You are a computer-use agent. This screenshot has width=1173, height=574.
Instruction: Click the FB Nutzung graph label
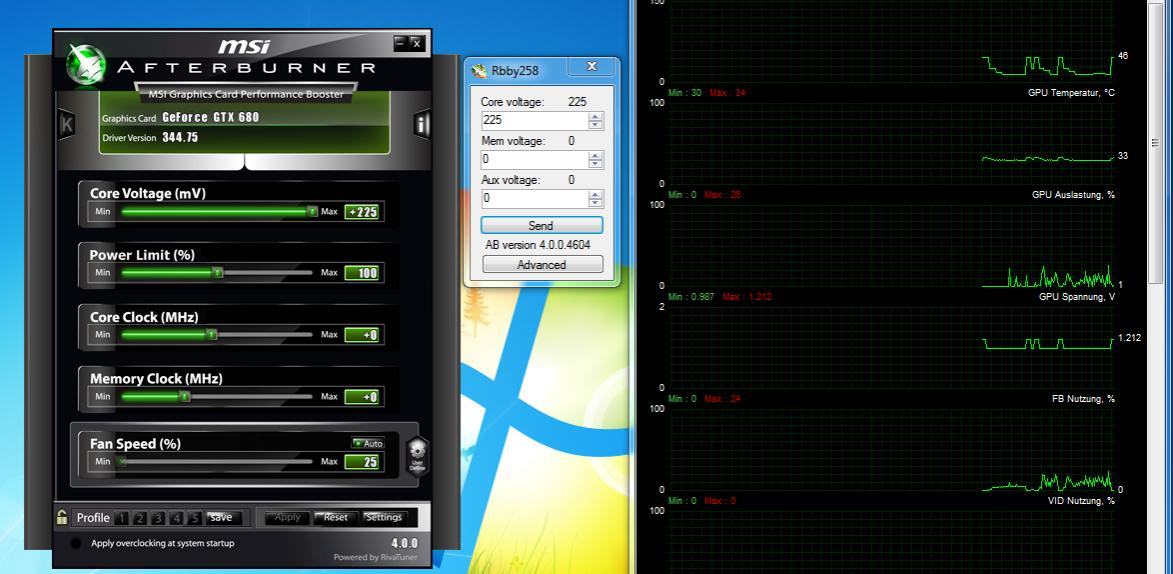[1083, 399]
